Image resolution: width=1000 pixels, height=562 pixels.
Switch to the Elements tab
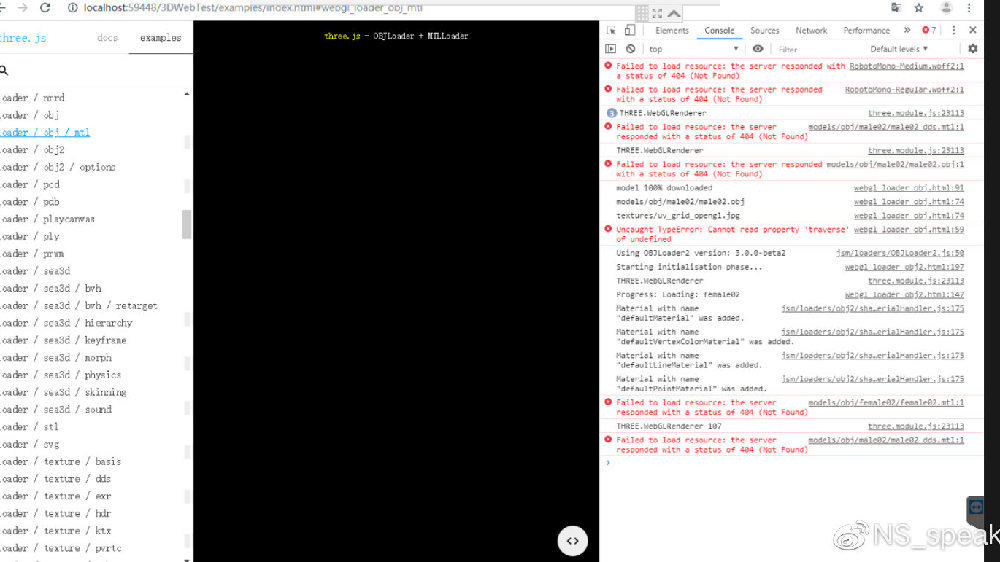672,30
